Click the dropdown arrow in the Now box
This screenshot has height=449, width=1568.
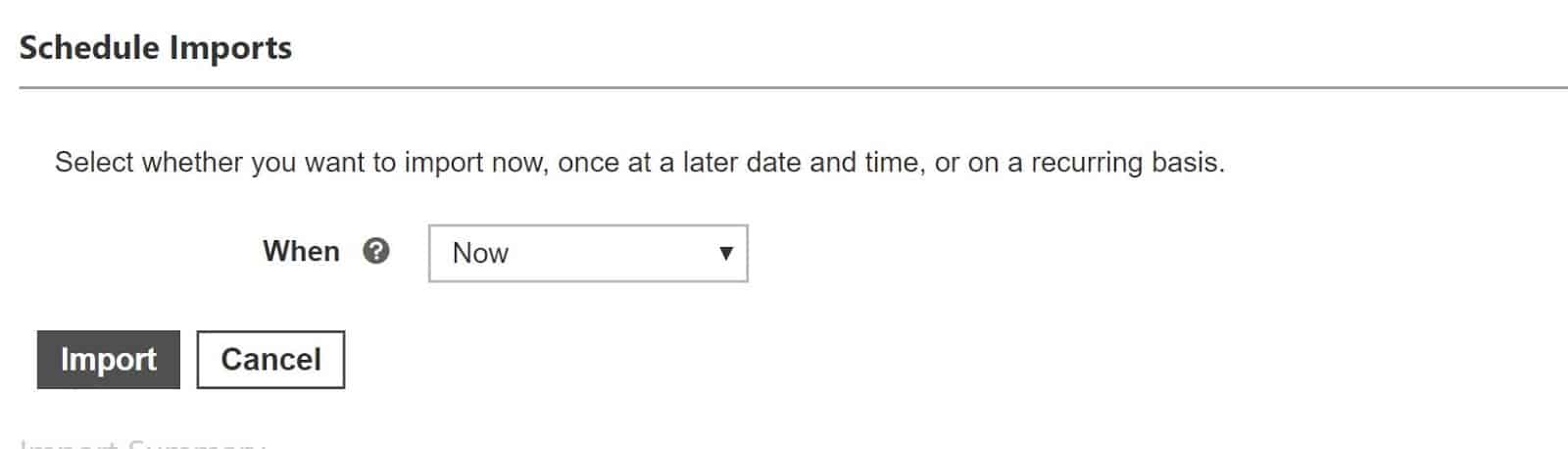click(x=726, y=253)
